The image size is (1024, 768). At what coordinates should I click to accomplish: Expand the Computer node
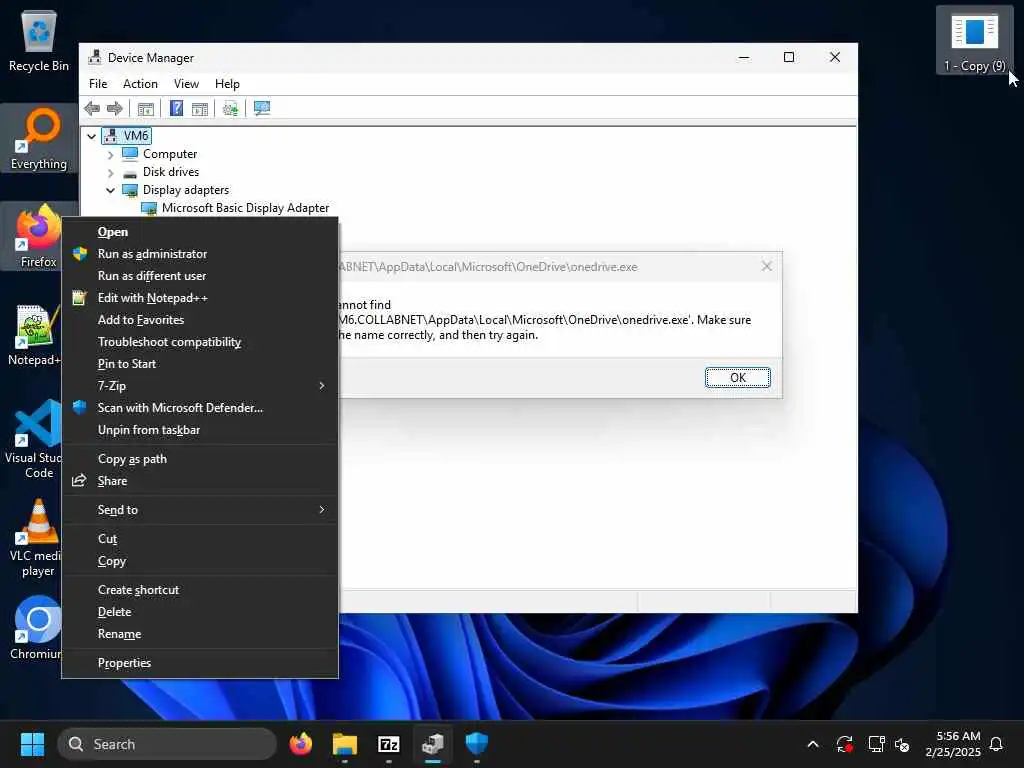[x=110, y=155]
